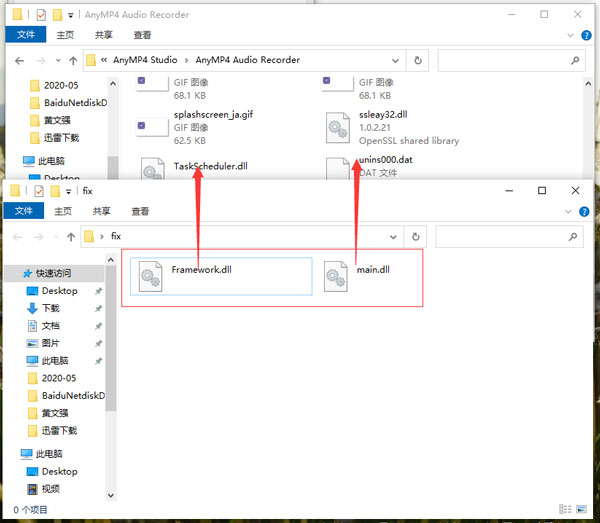
Task: Open 文件 menu in AnyMP4 Audio Recorder window
Action: coord(26,34)
